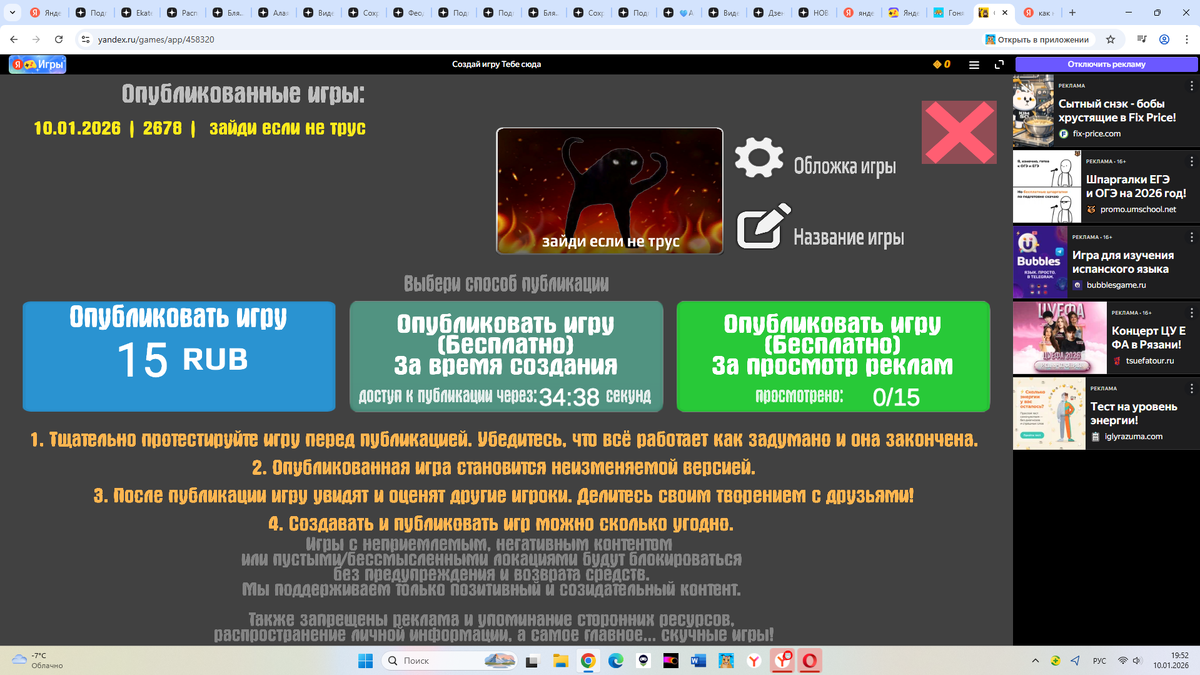Switch to the Гонк browser tab
Viewport: 1200px width, 675px height.
click(x=951, y=13)
